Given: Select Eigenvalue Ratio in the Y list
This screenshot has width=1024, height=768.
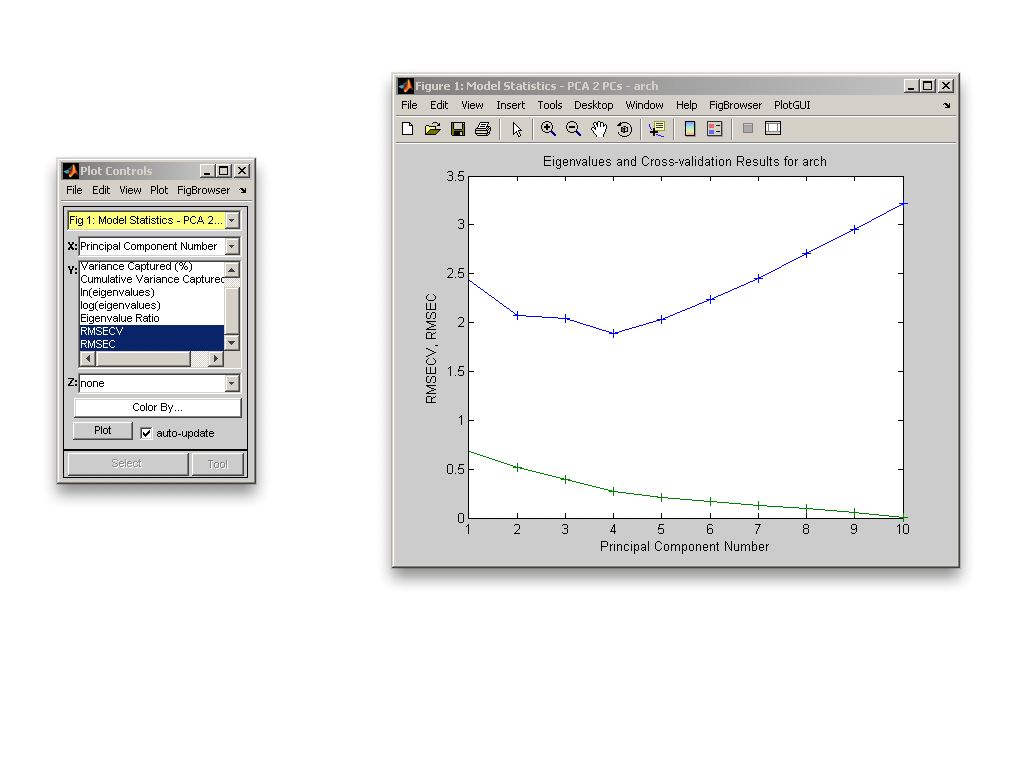Looking at the screenshot, I should click(x=120, y=318).
